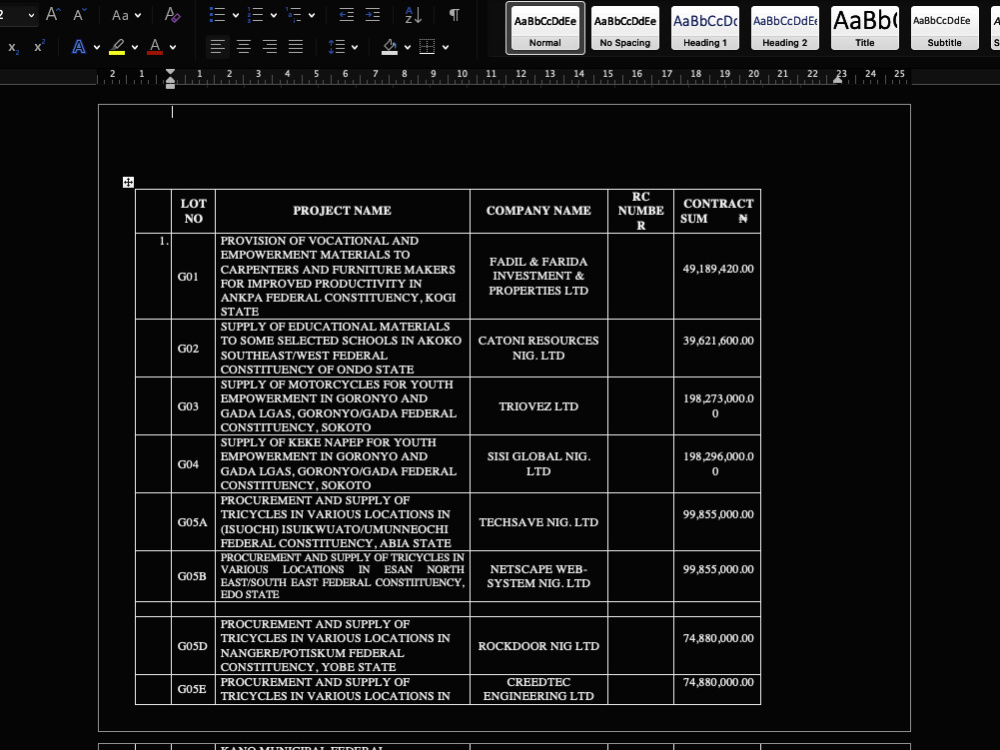Click the Change Case Aa icon

click(x=120, y=15)
